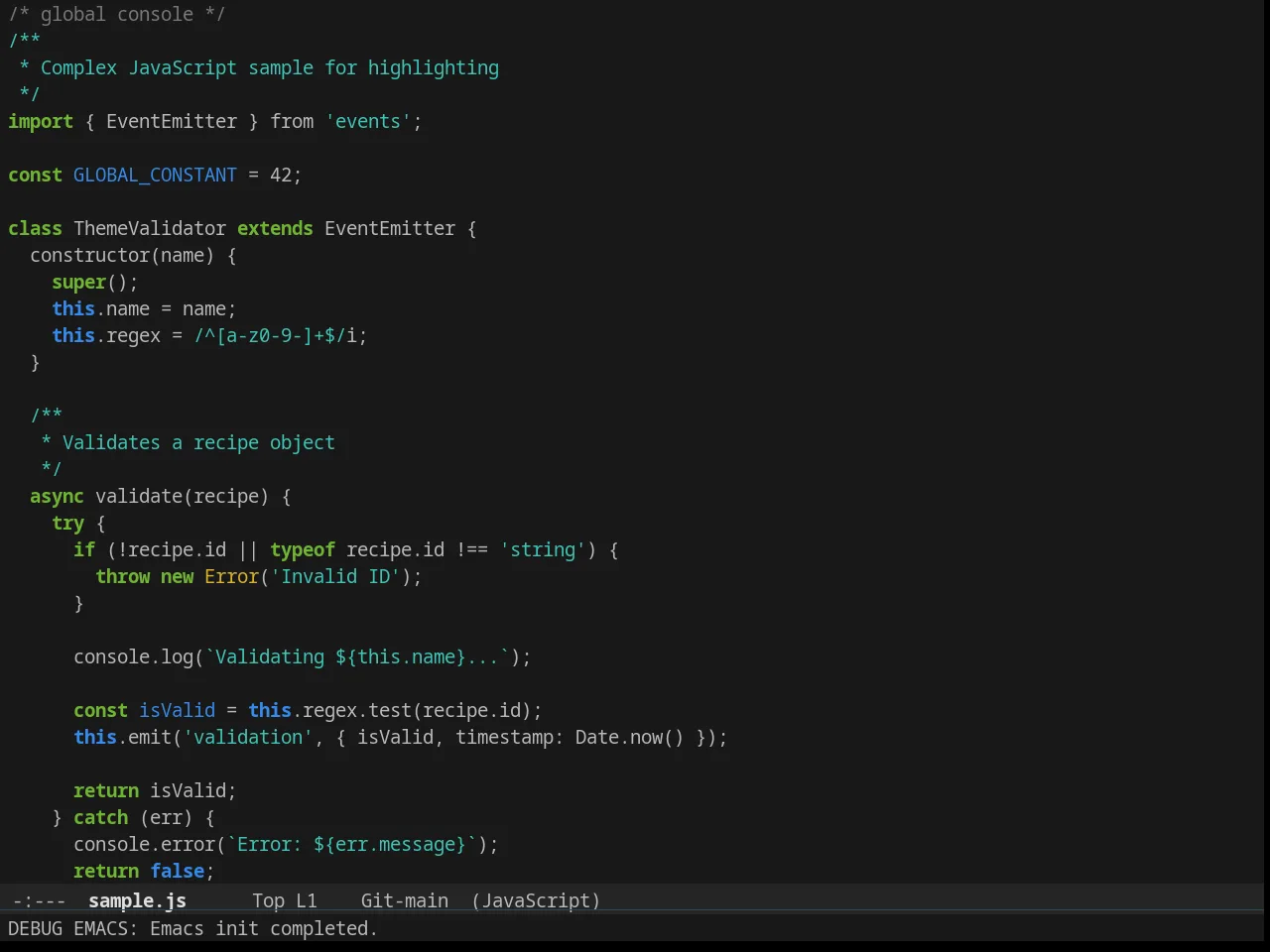Click the 'catch' keyword

100,817
